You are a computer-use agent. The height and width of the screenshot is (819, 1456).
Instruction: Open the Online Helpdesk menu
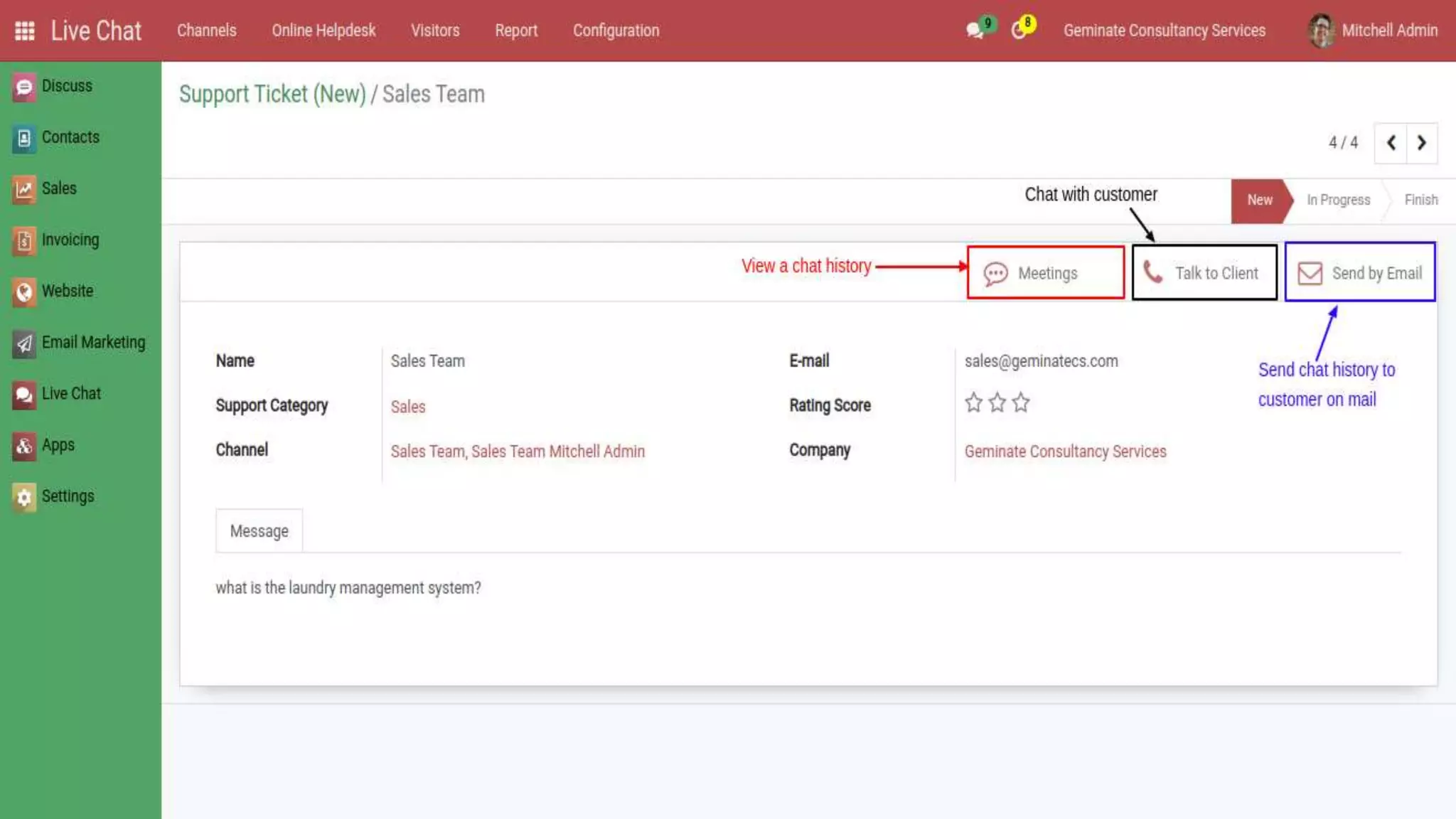click(x=323, y=31)
